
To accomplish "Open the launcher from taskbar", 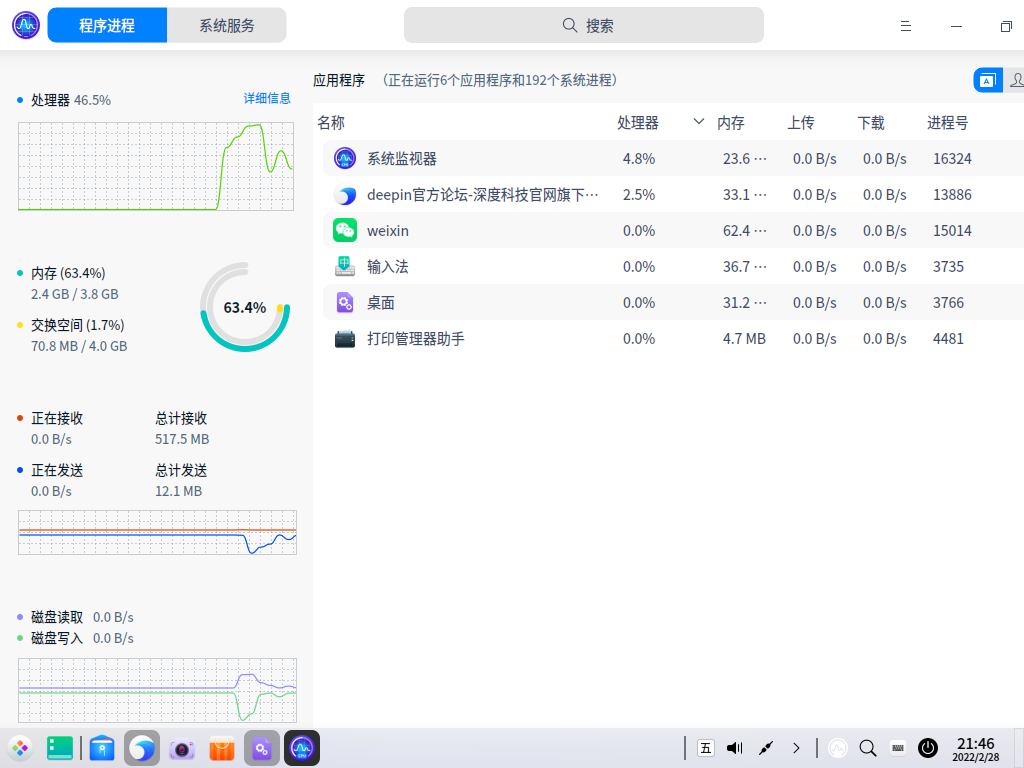I will [x=20, y=748].
